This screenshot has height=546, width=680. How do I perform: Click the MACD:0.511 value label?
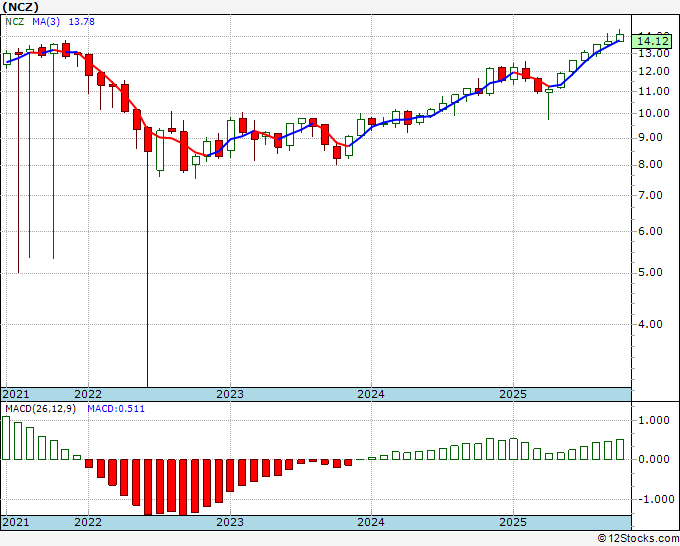coord(116,409)
